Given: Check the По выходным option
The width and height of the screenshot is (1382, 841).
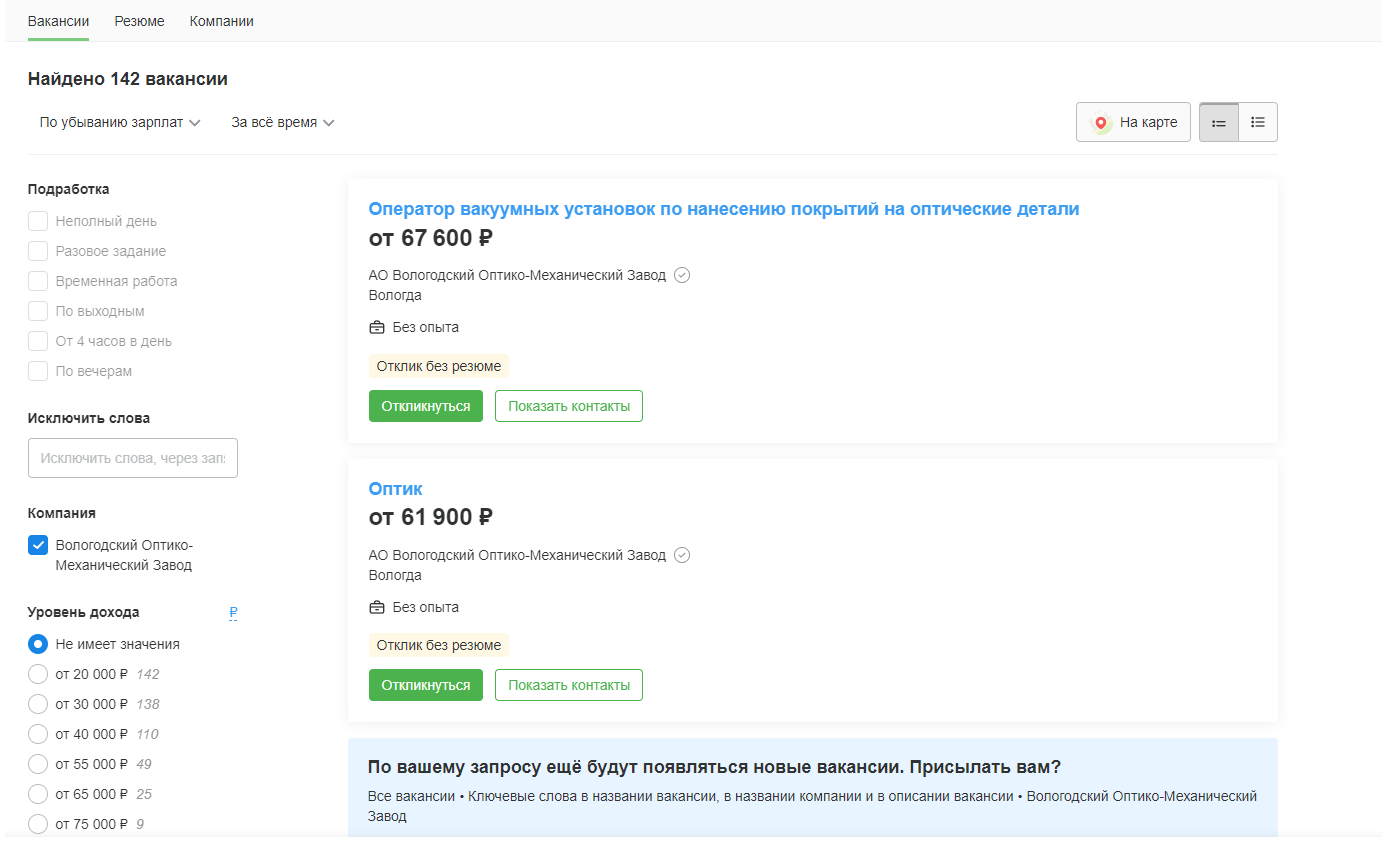Looking at the screenshot, I should (x=38, y=311).
